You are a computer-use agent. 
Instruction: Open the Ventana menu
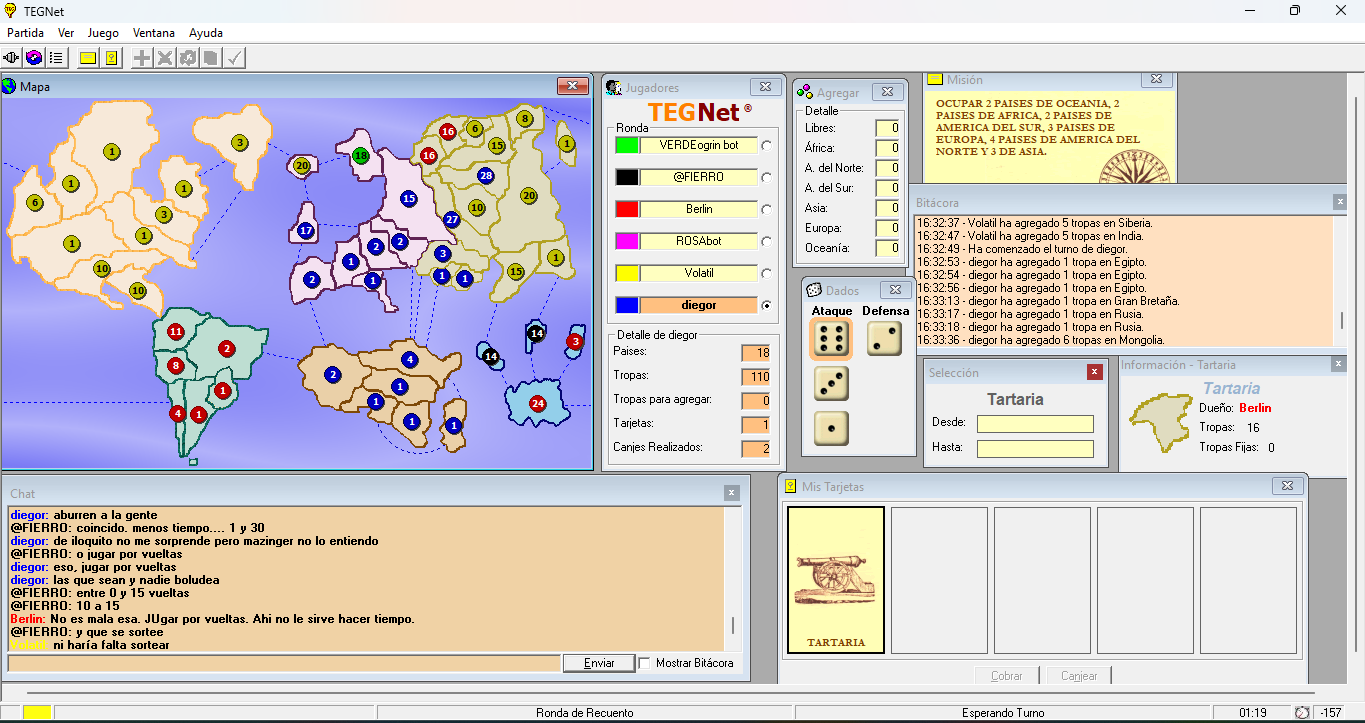click(153, 33)
